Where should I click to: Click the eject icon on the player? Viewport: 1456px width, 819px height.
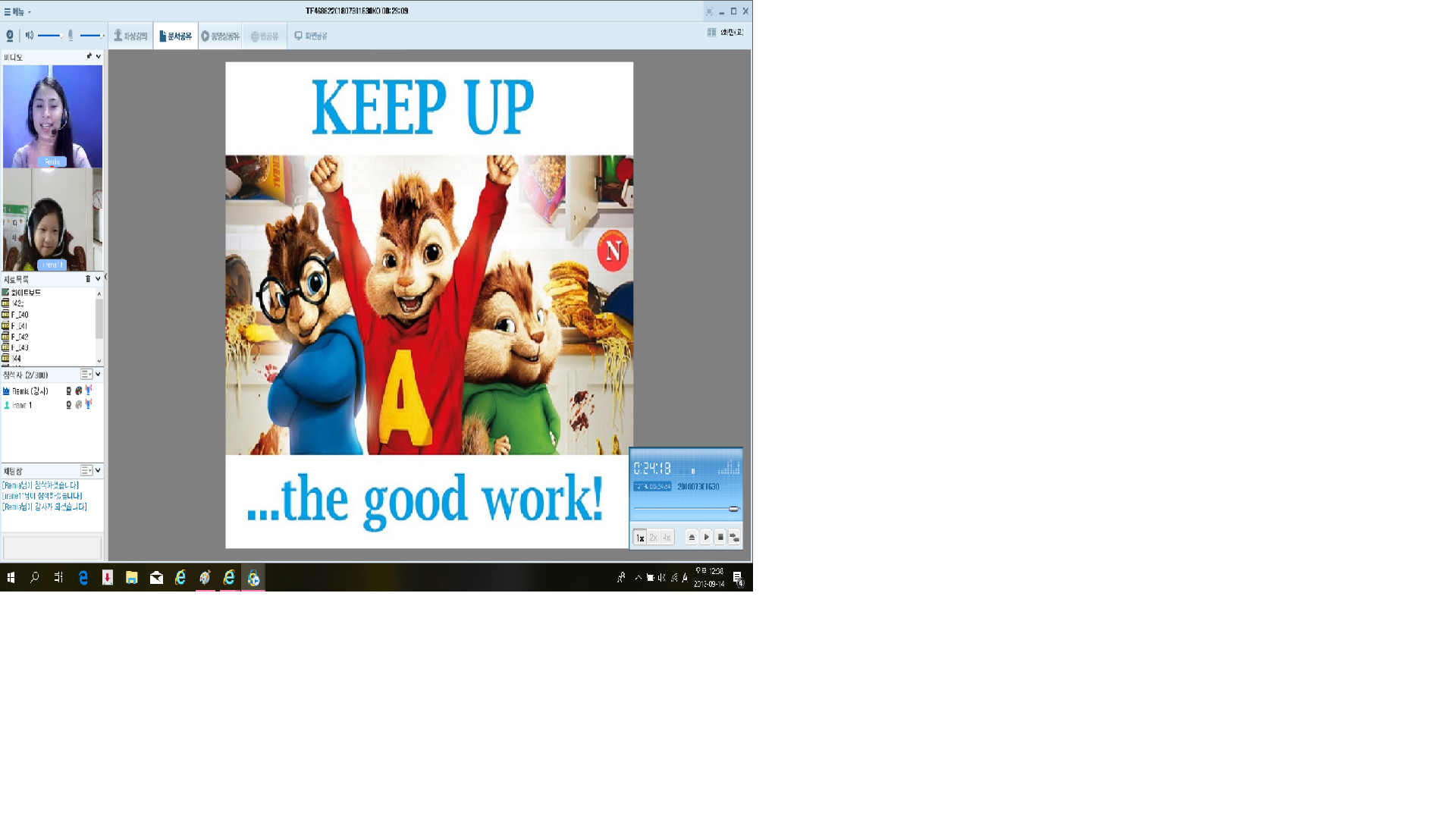(692, 537)
